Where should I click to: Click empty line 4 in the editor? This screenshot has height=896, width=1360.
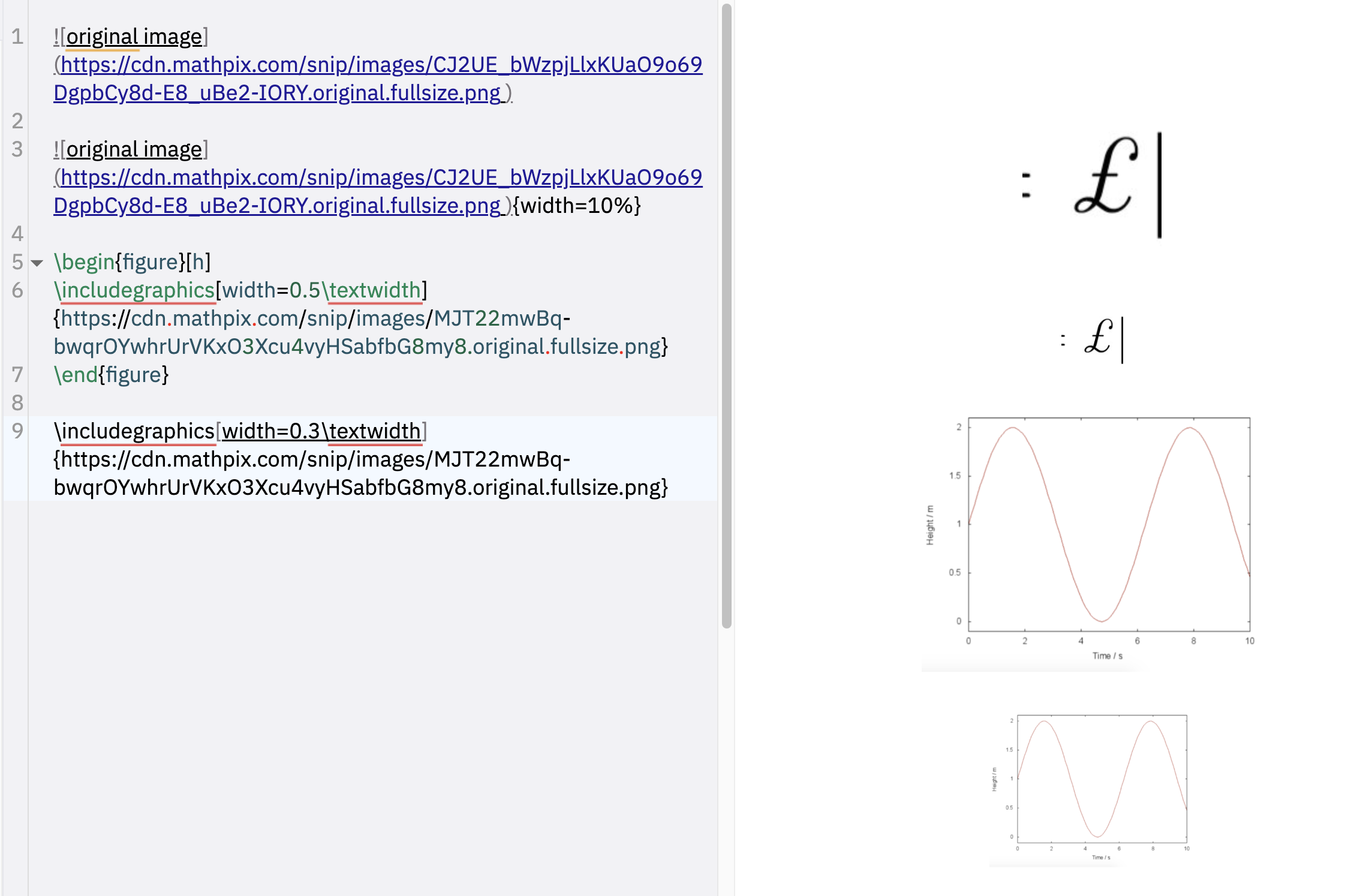pyautogui.click(x=372, y=233)
